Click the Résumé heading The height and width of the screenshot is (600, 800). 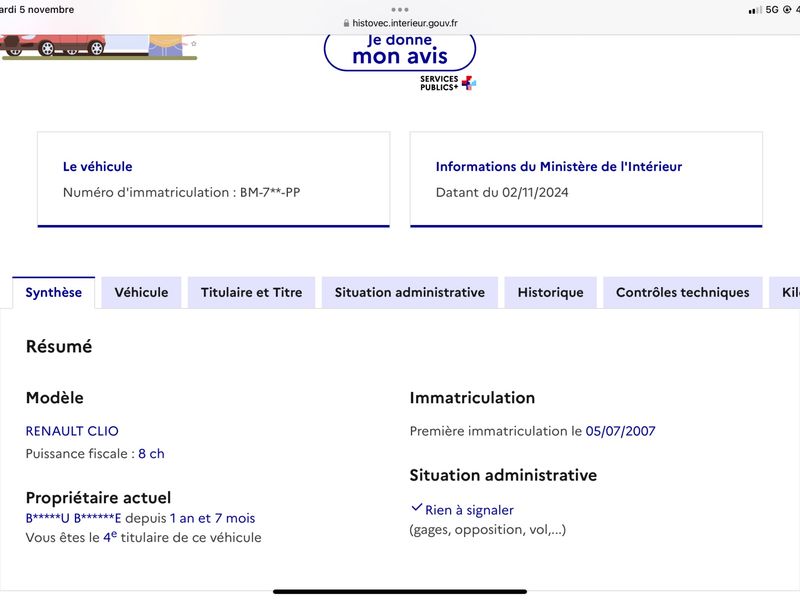click(59, 346)
